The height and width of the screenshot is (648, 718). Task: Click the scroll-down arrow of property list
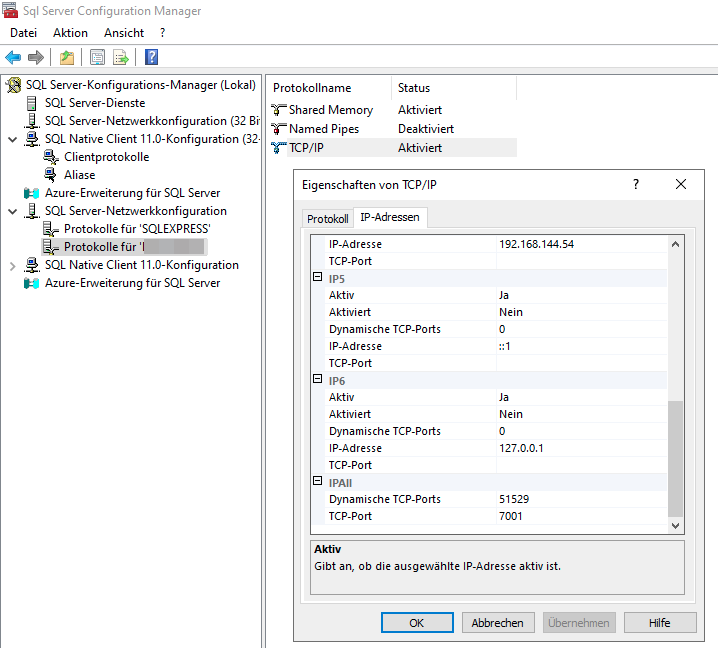(675, 525)
